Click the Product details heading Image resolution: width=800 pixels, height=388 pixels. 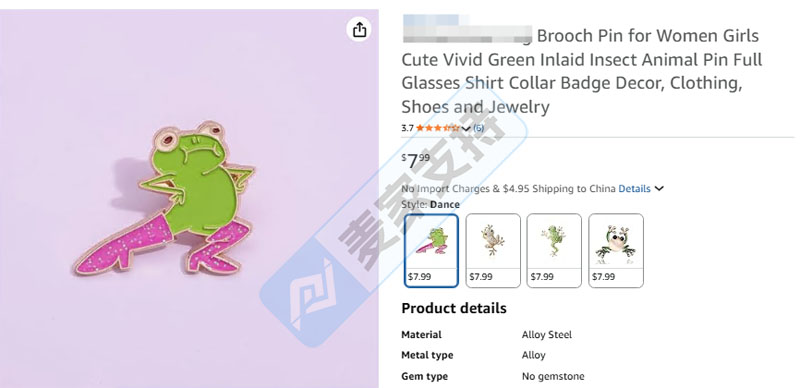click(x=454, y=308)
